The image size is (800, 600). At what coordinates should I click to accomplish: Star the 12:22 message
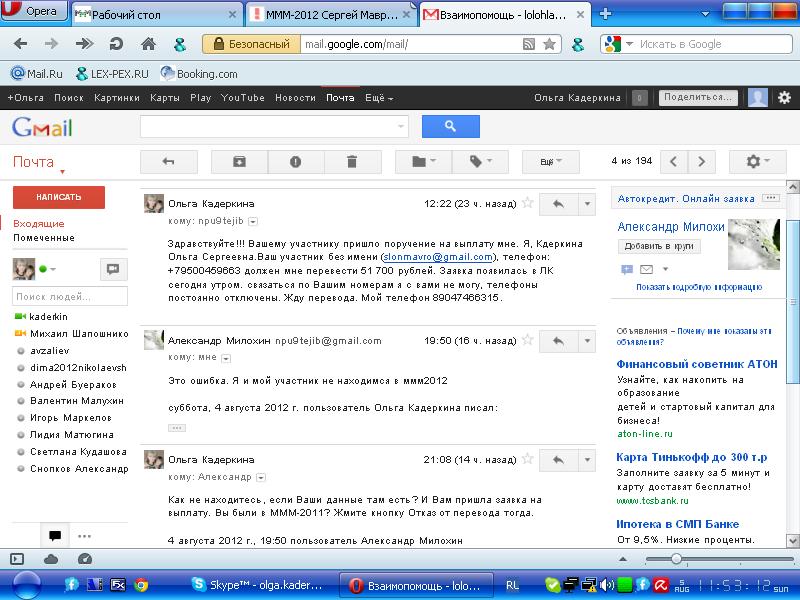(x=528, y=204)
